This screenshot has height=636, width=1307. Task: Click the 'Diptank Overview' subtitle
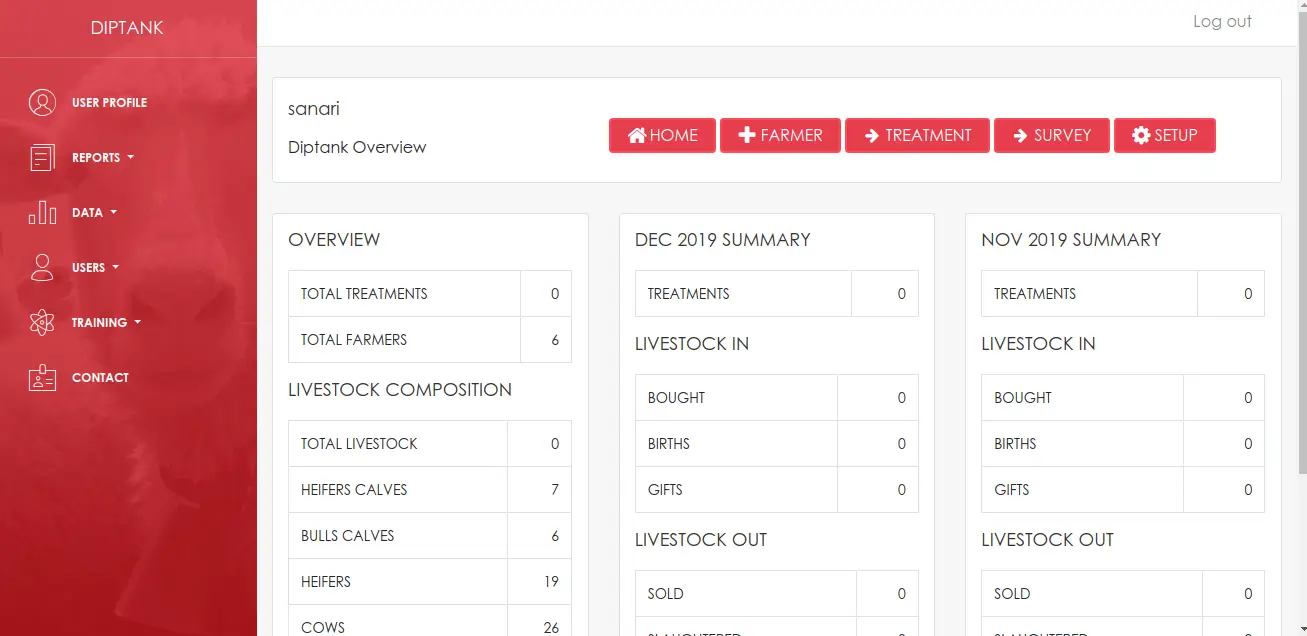coord(357,147)
